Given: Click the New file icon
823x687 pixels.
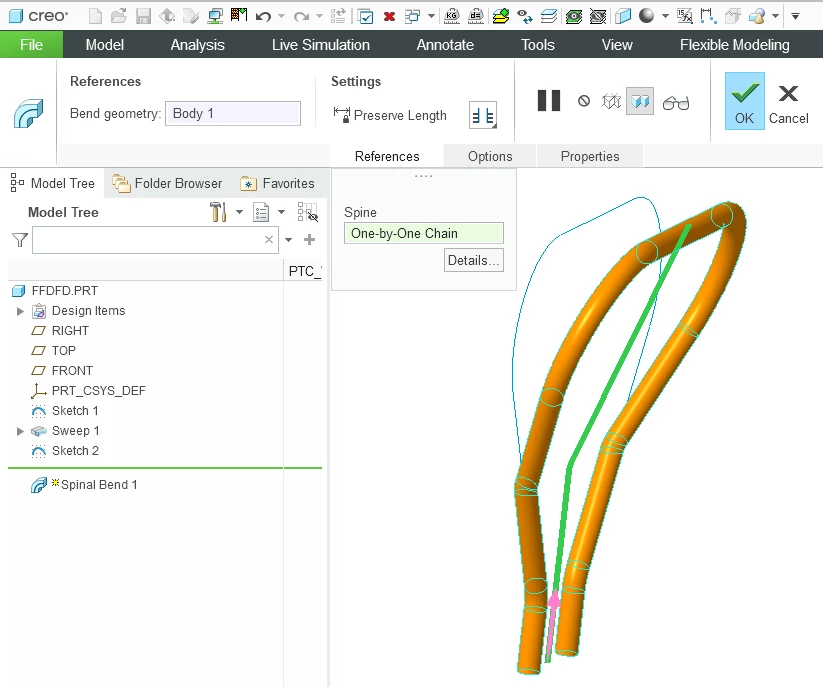Looking at the screenshot, I should click(x=96, y=16).
